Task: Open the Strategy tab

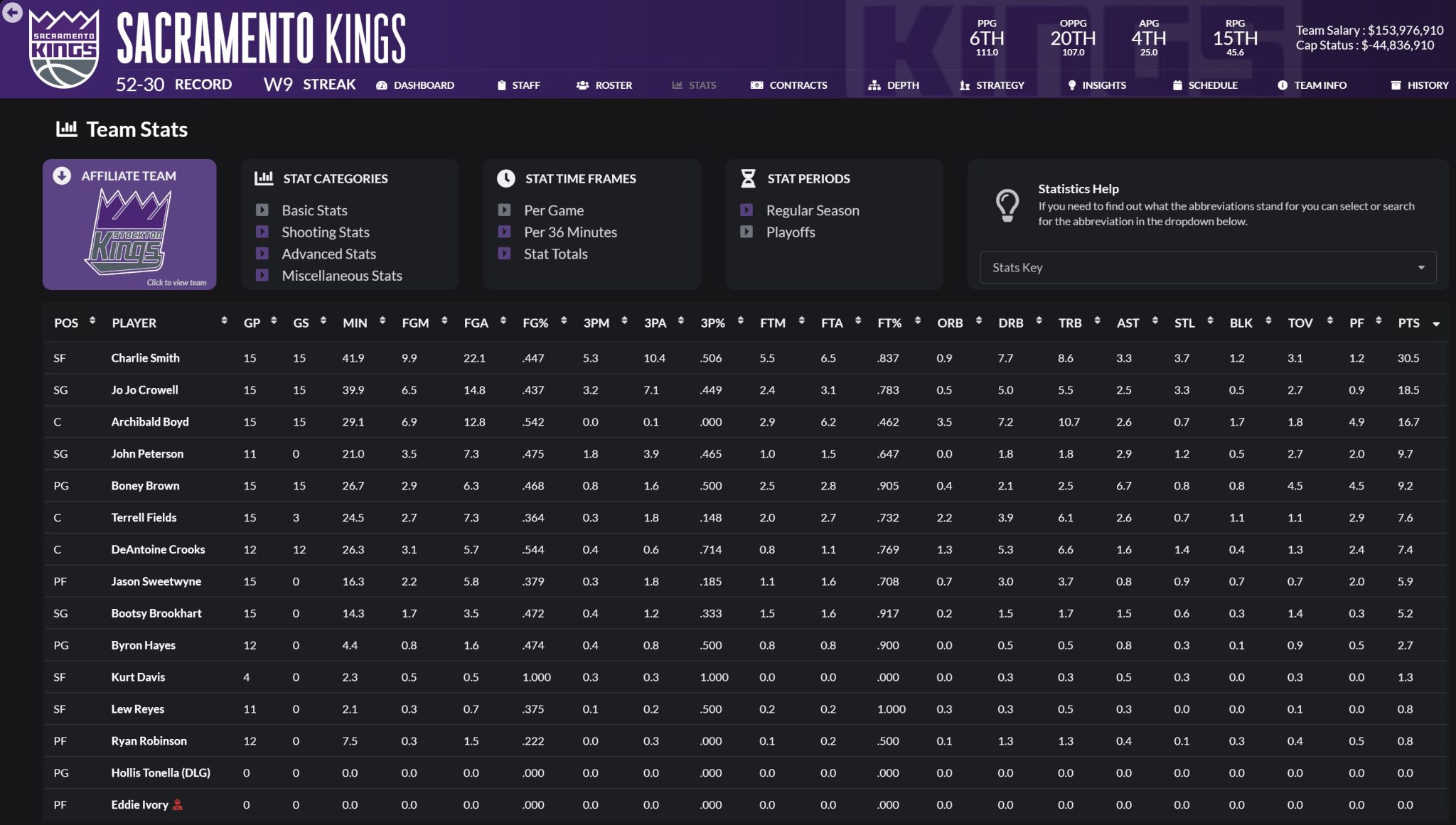Action: 992,85
